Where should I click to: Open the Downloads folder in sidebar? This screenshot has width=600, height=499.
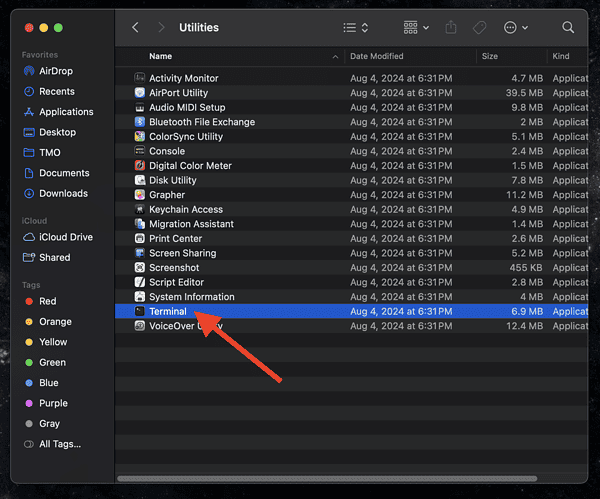click(63, 193)
